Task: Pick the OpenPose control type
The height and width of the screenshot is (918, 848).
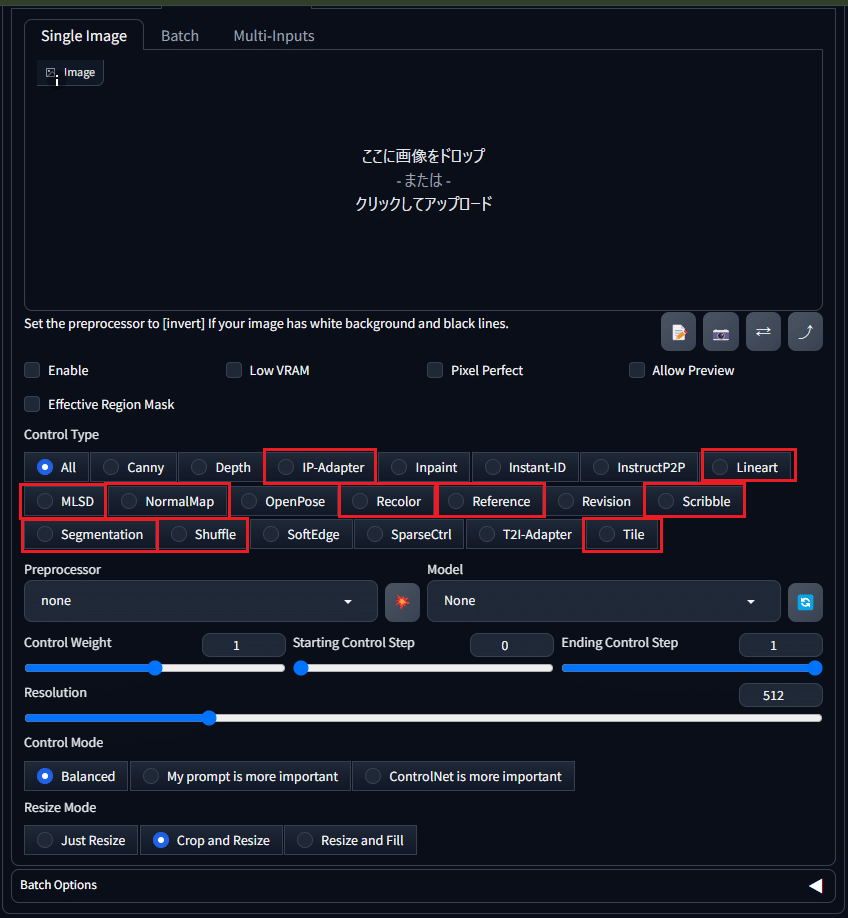Action: (x=283, y=501)
